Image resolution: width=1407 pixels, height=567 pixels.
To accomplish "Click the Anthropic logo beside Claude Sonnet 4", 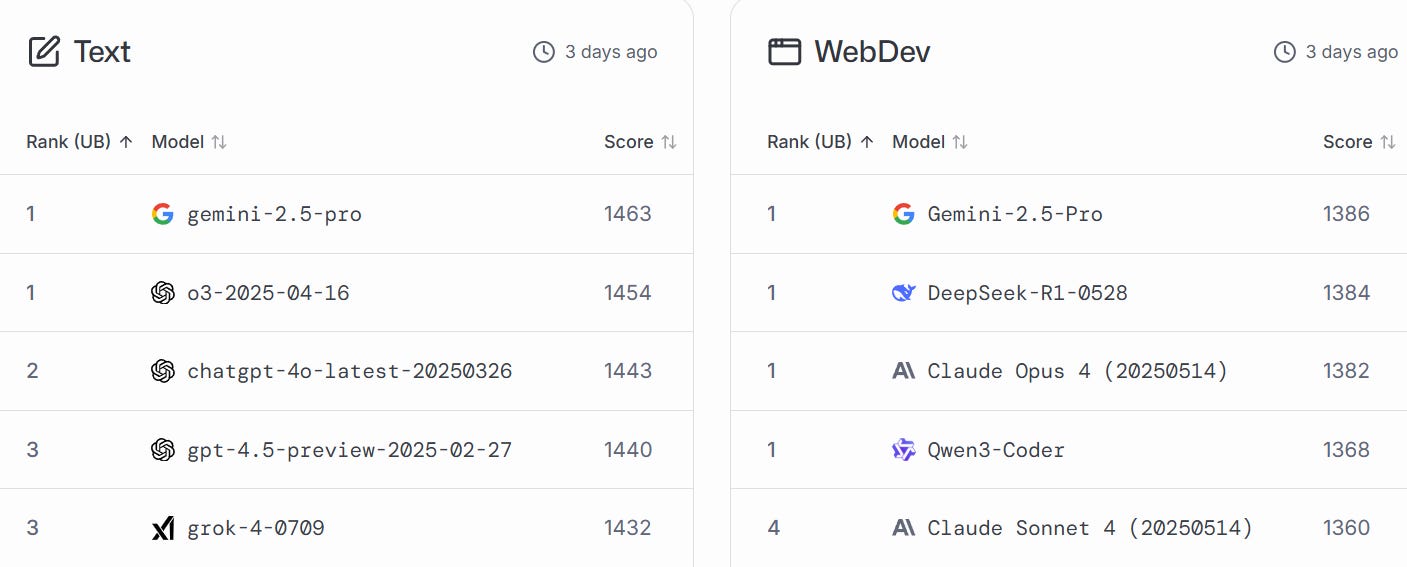I will 903,528.
